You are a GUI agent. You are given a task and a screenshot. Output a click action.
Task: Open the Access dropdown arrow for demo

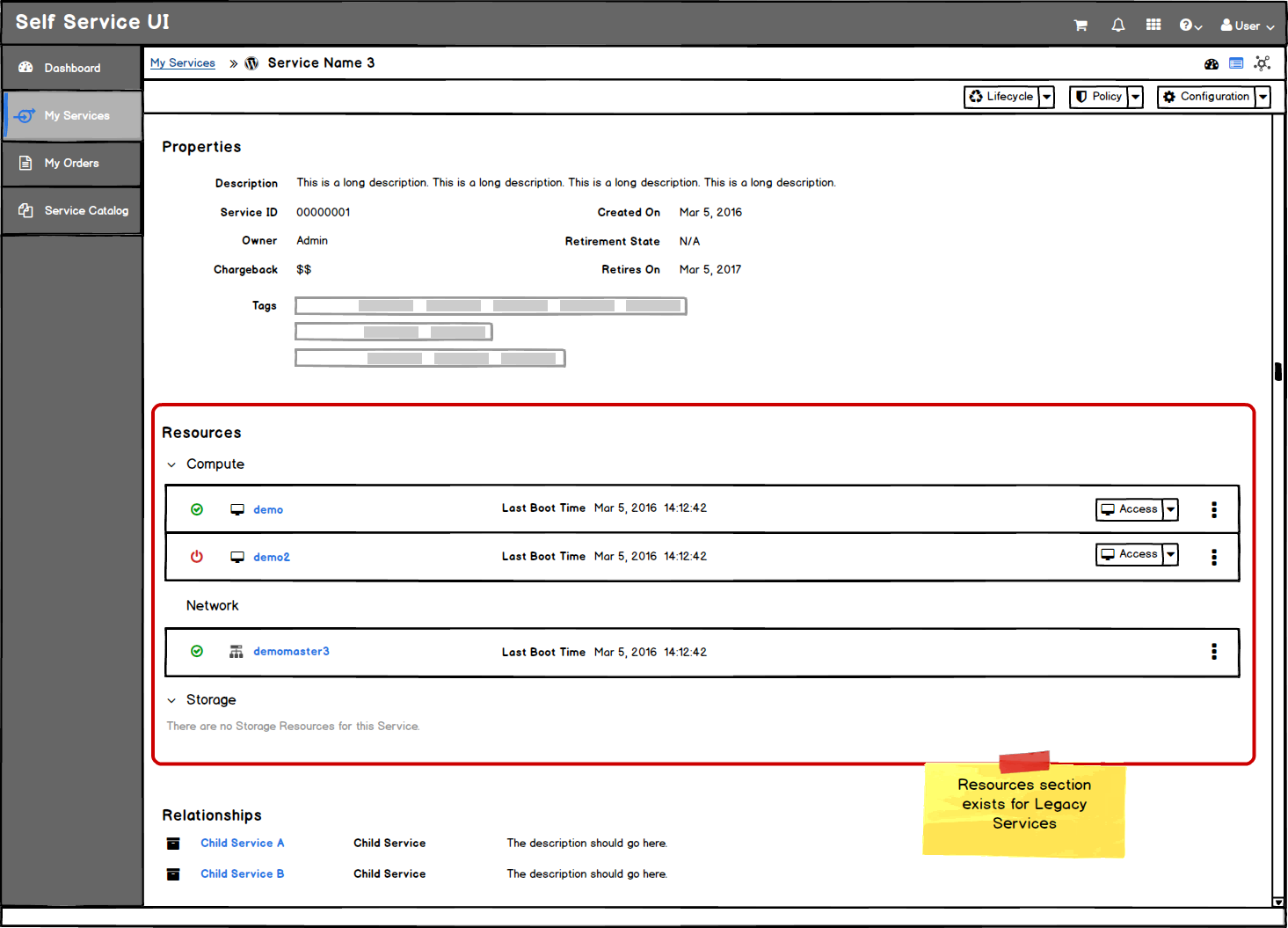1170,509
